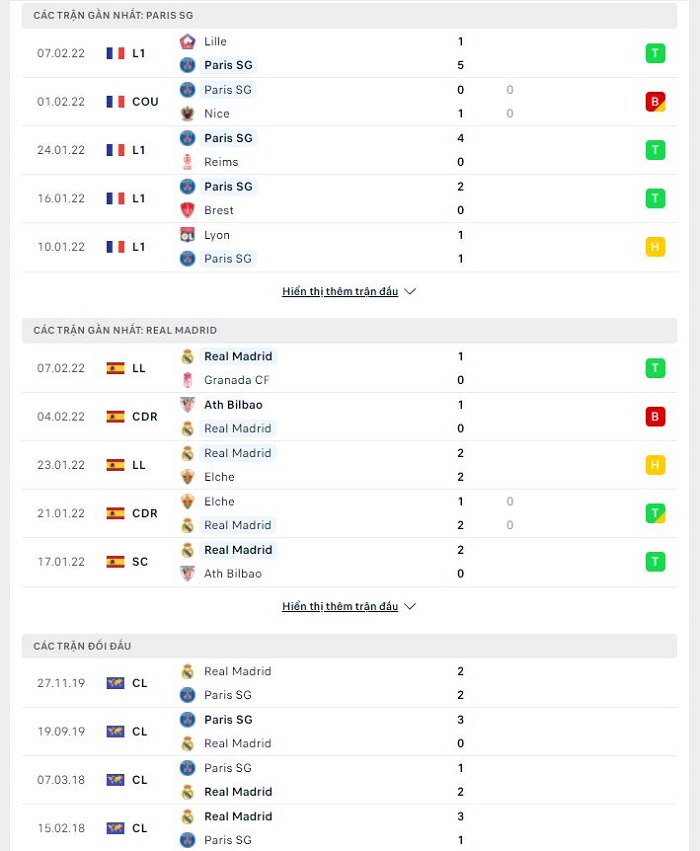Viewport: 700px width, 851px height.
Task: Click the Lille club crest icon
Action: pyautogui.click(x=187, y=41)
